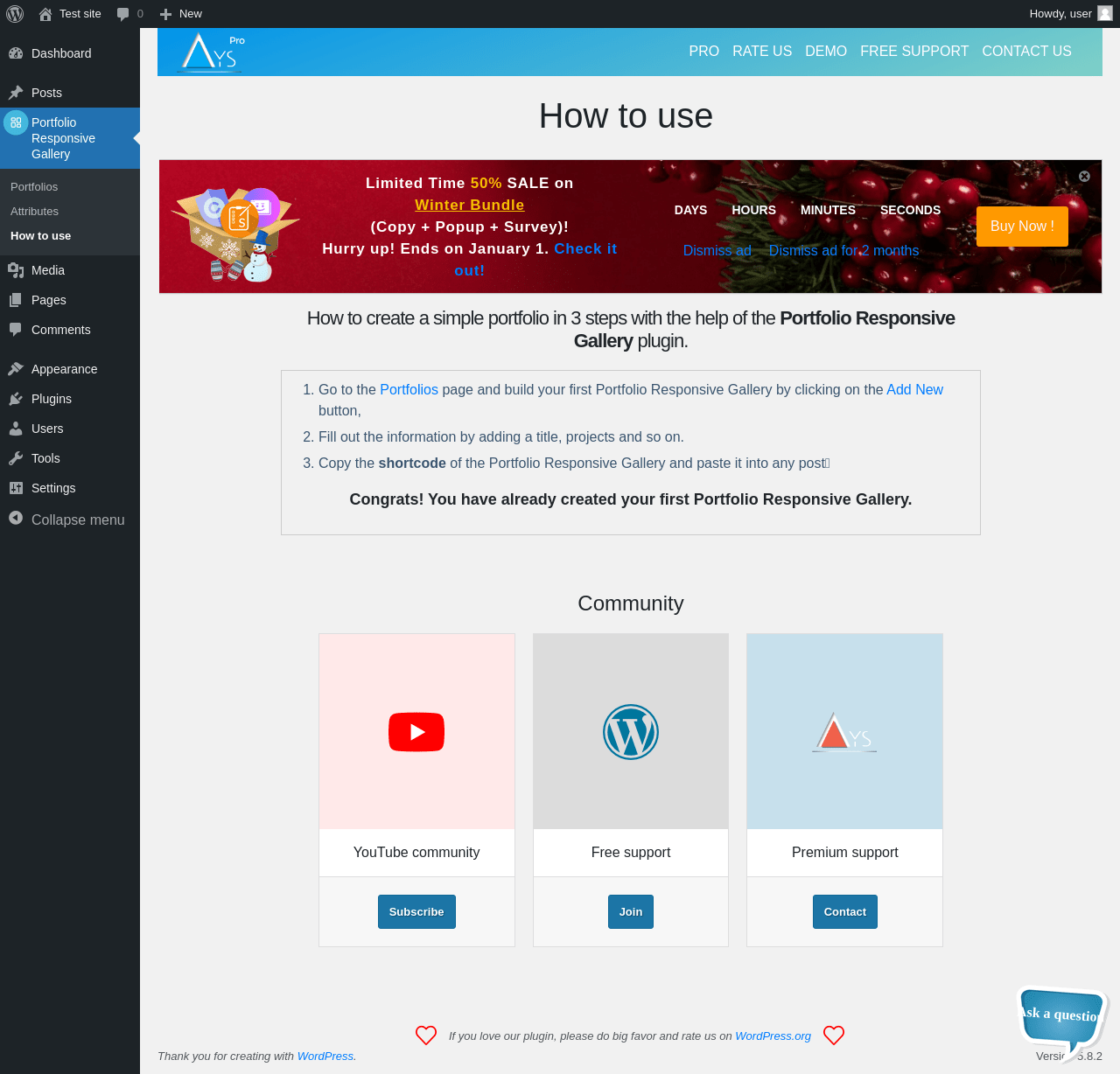Click the YouTube play logo card
The width and height of the screenshot is (1120, 1074).
[416, 732]
